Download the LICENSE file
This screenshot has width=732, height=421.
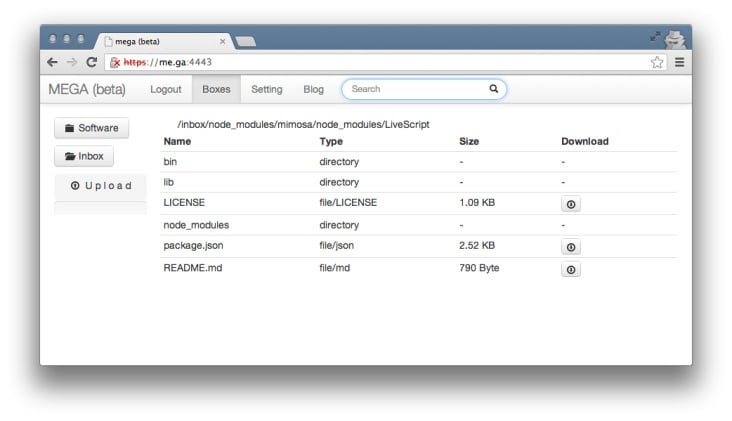point(570,204)
